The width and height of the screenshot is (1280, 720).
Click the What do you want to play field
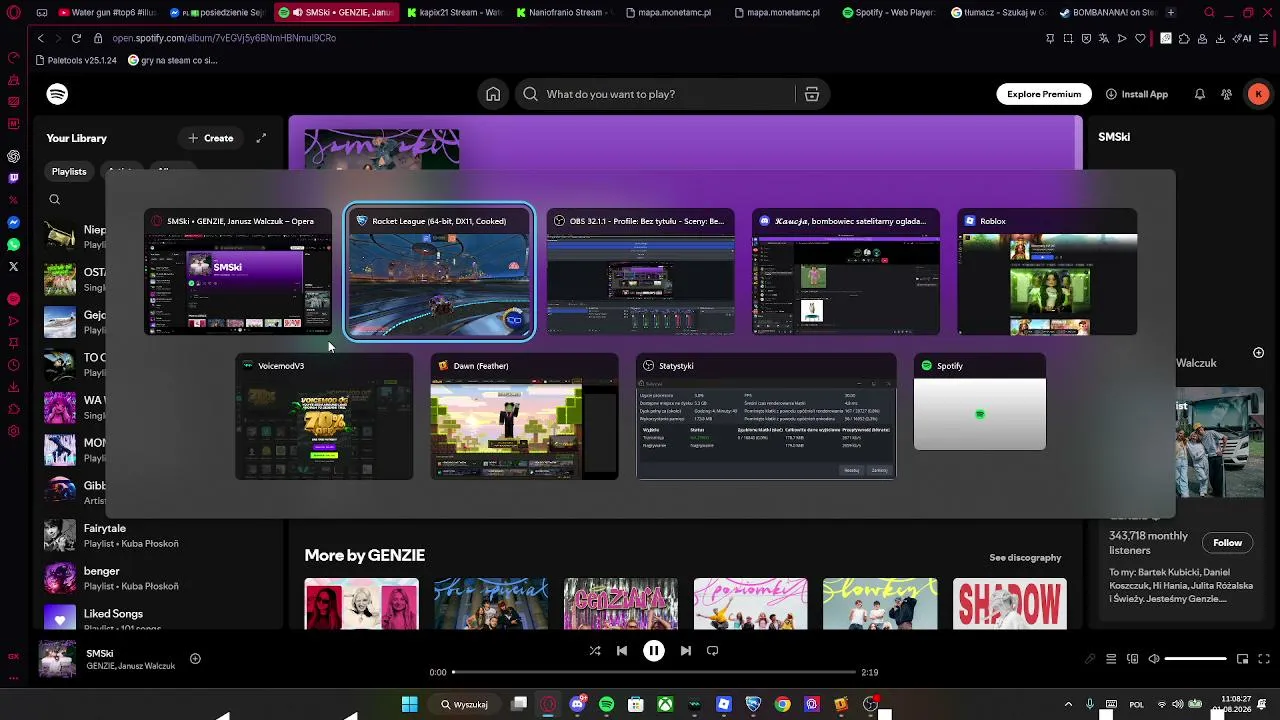(x=670, y=94)
